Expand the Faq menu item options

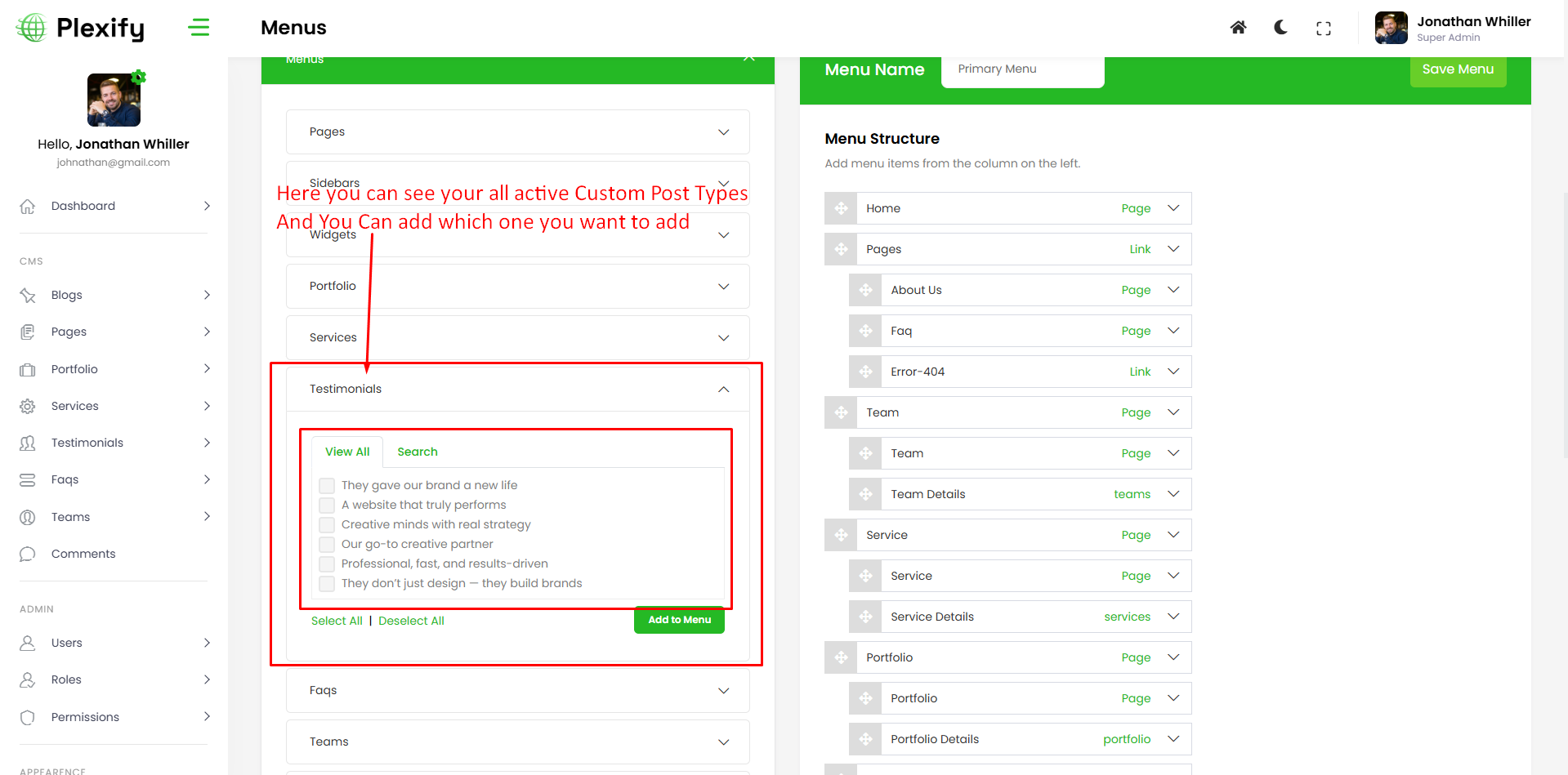tap(1173, 331)
